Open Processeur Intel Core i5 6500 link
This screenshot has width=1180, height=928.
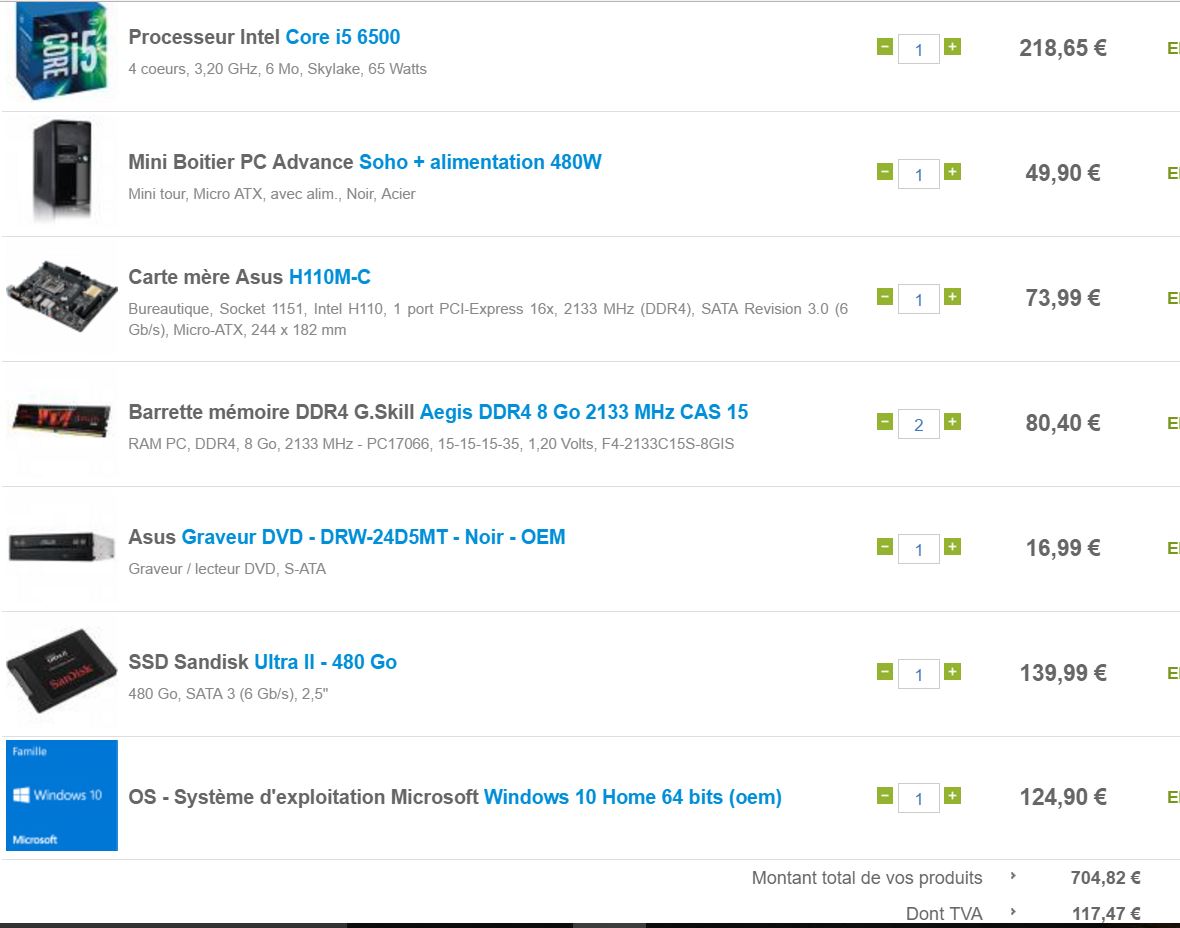click(264, 37)
